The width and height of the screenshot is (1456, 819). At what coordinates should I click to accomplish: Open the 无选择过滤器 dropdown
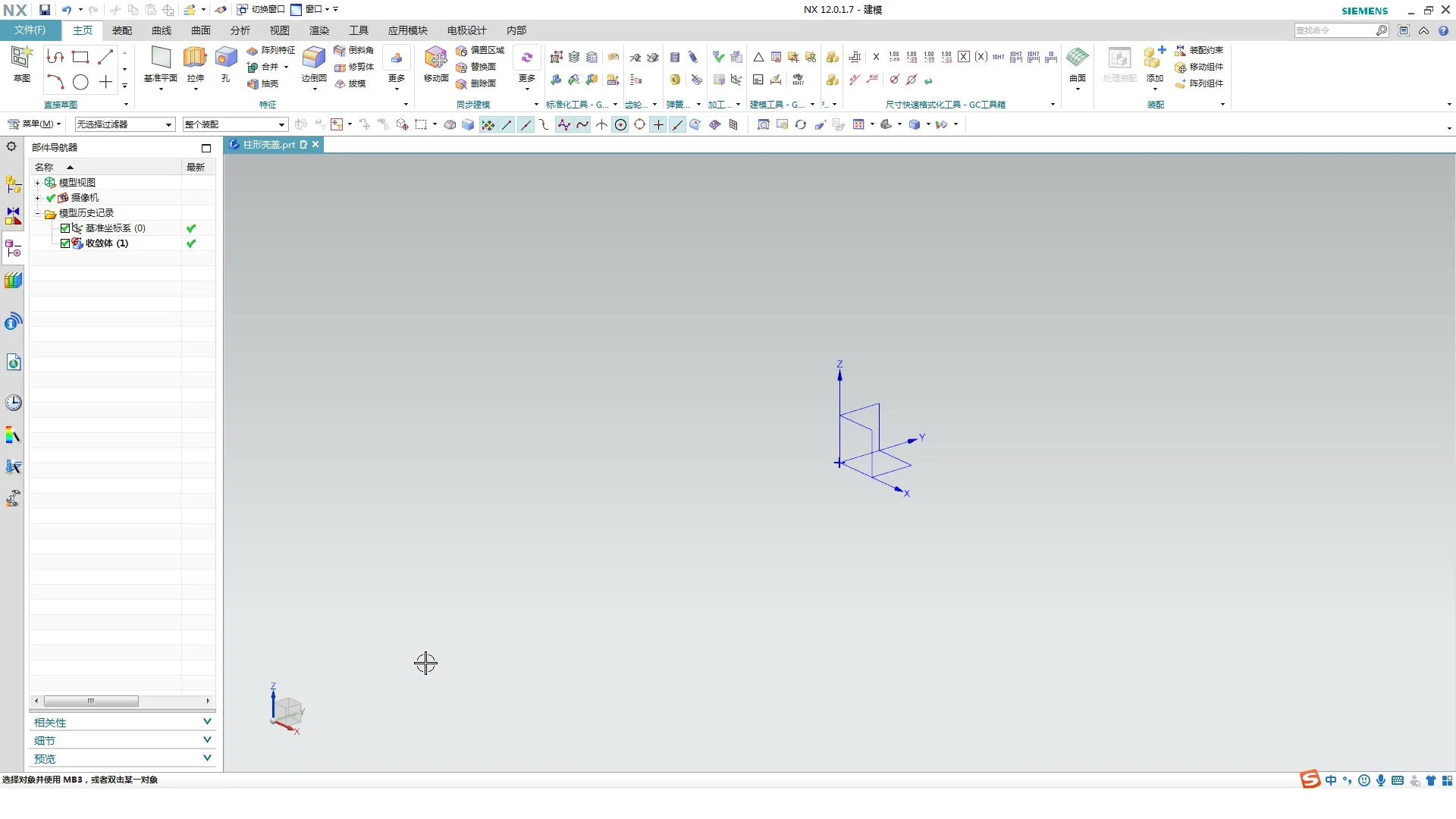pos(124,124)
